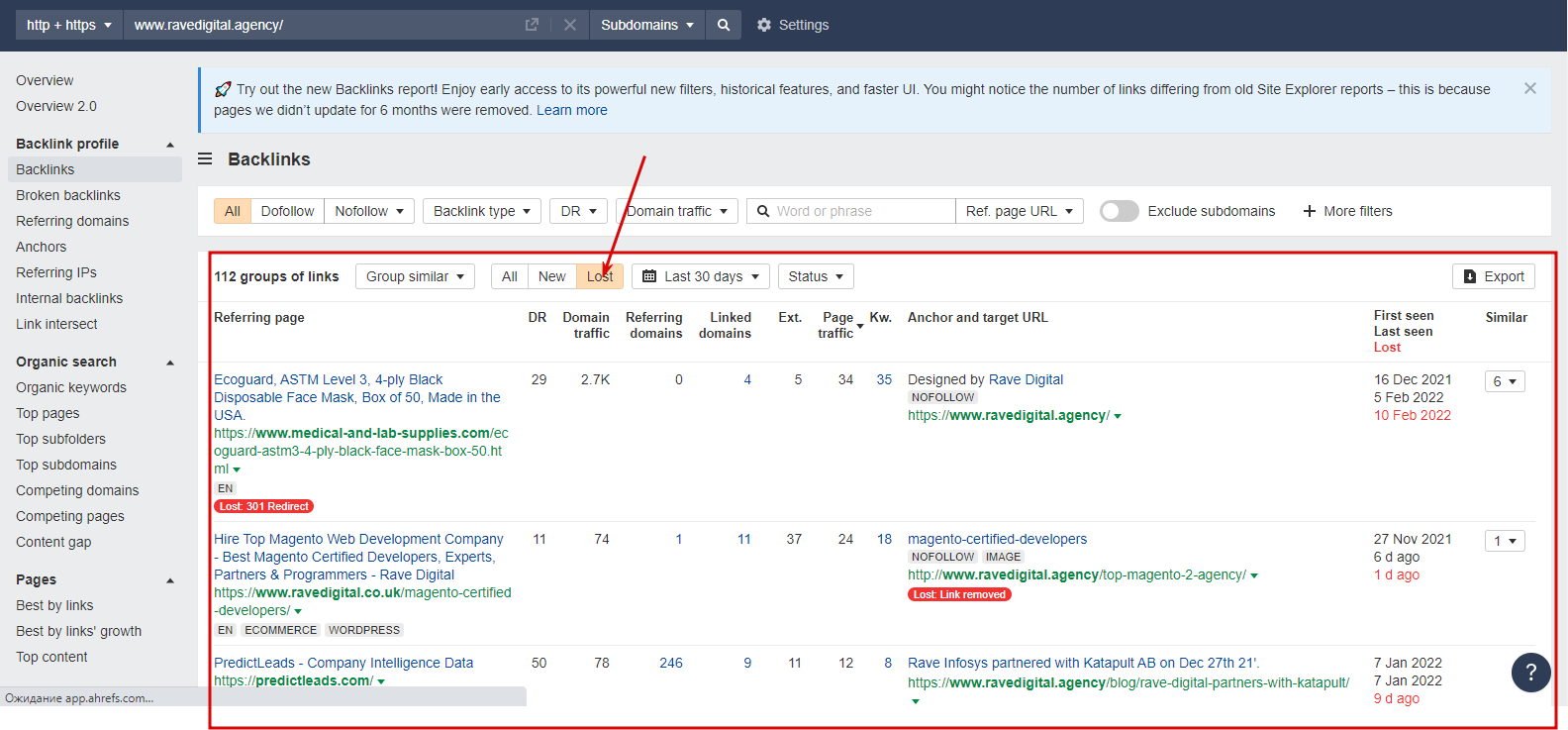Screen dimensions: 1568x730
Task: Open Overview in the sidebar
Action: pyautogui.click(x=45, y=80)
